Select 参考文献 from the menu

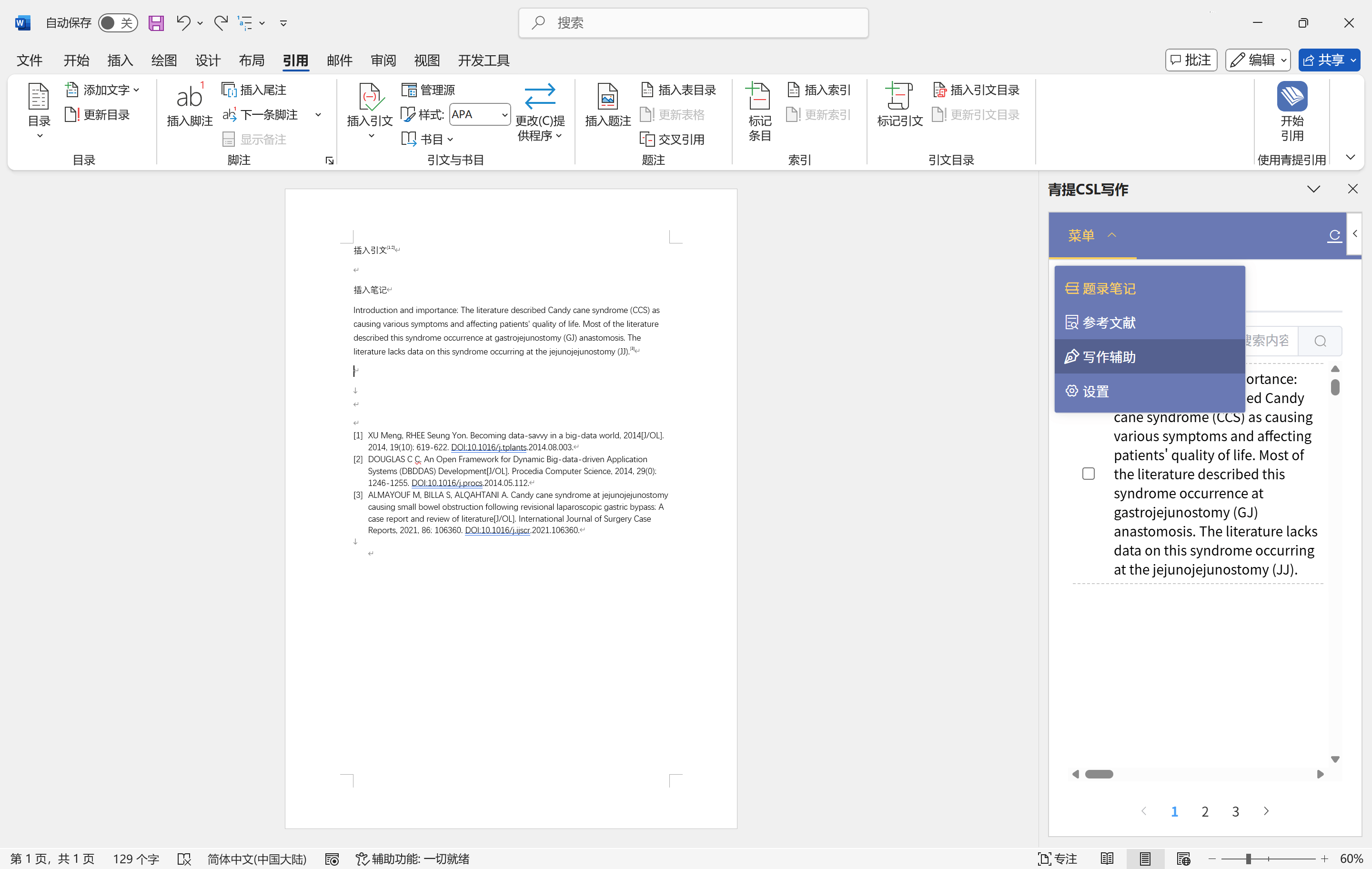(1108, 323)
